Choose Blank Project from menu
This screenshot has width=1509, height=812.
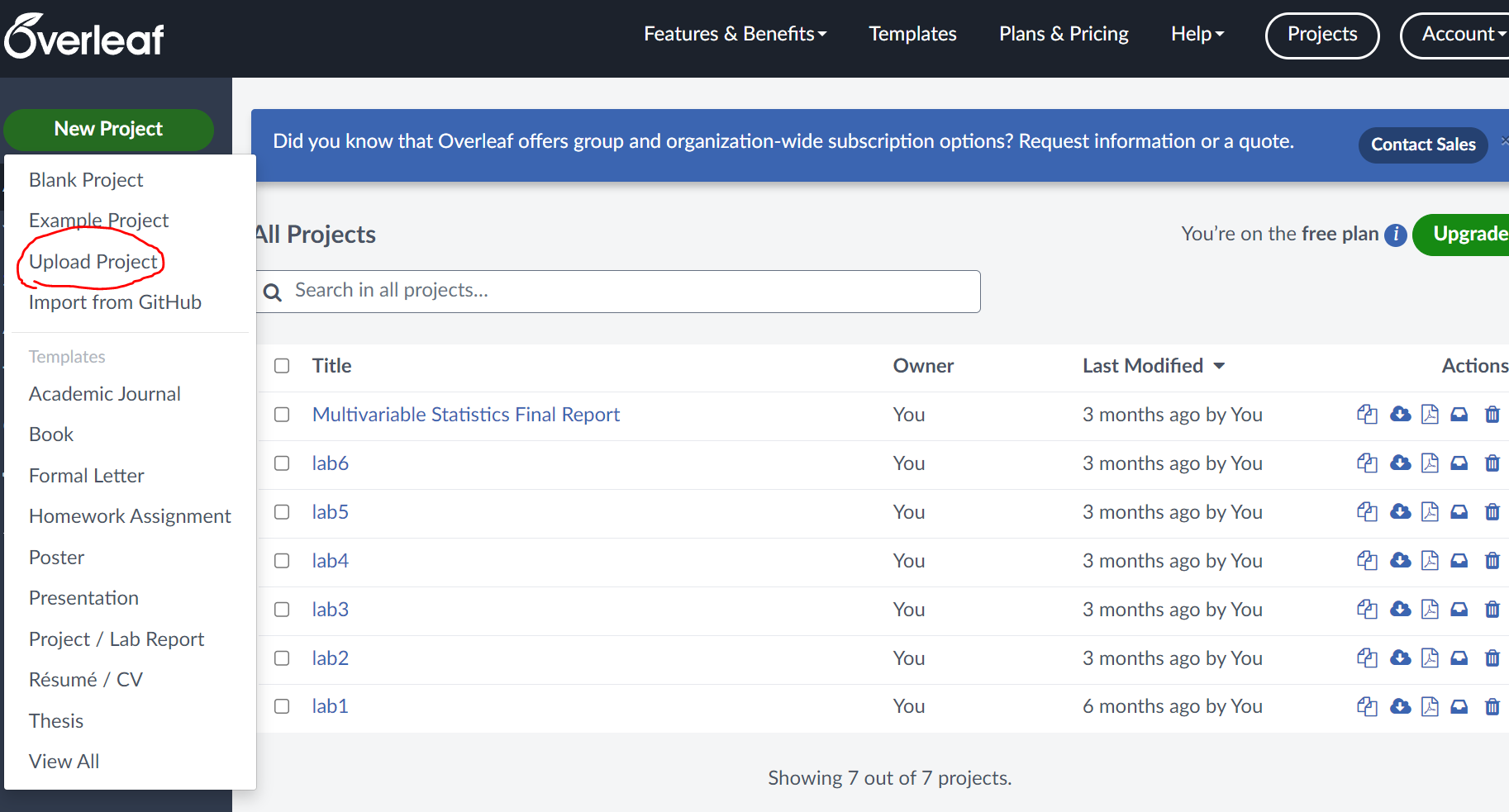point(86,180)
